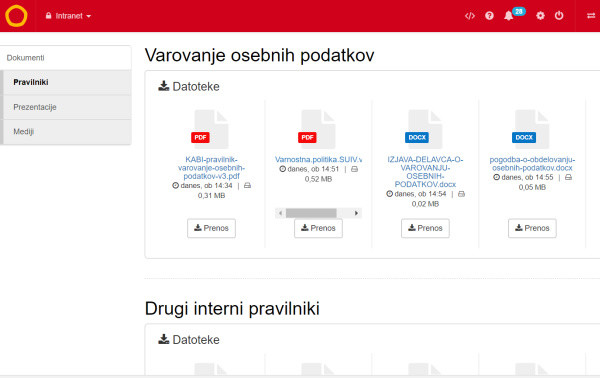The image size is (600, 378).
Task: Click clock icon beside 'danes, ob 14:55'
Action: coord(496,178)
